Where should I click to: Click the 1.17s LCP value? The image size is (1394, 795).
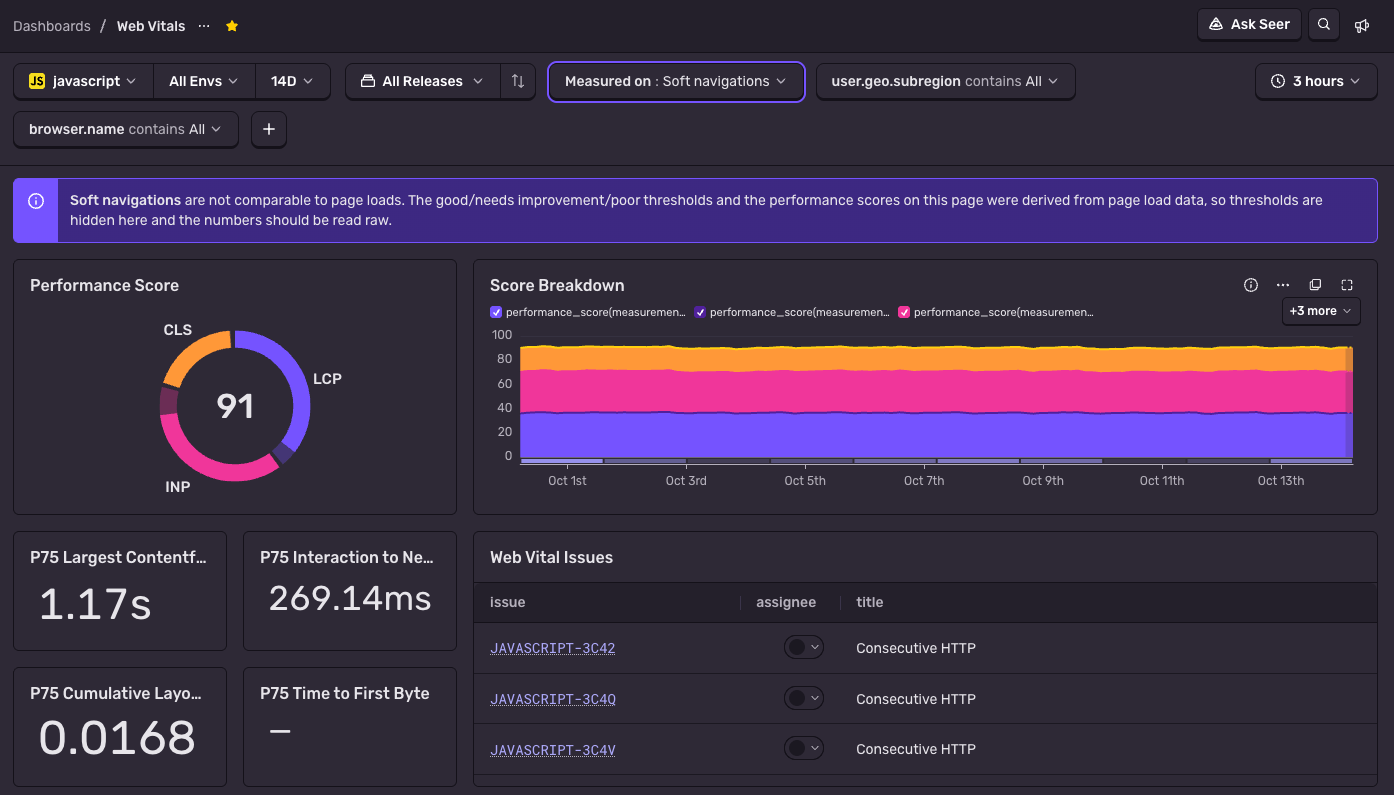[x=96, y=604]
